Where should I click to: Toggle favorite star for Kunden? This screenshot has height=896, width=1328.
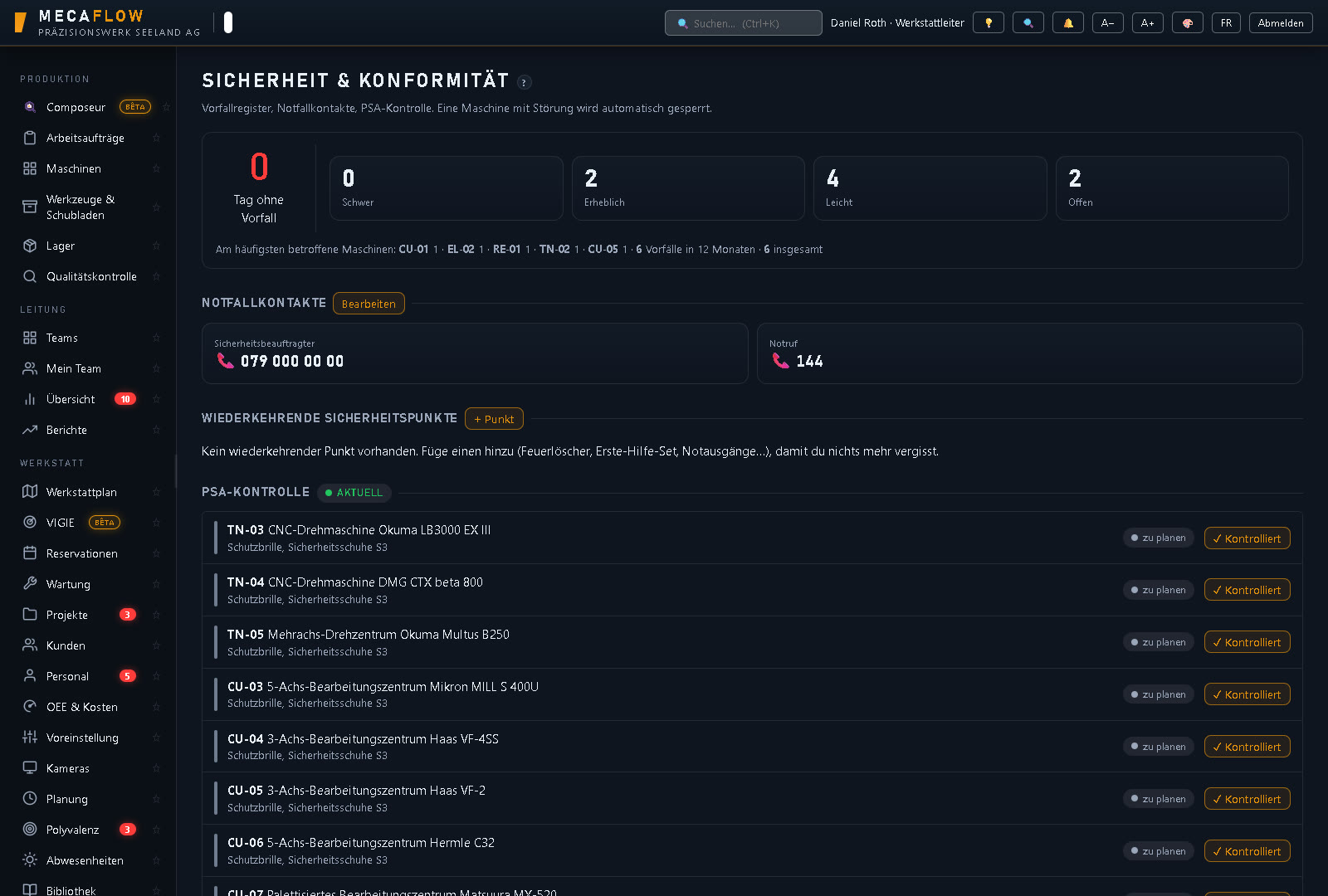(156, 645)
